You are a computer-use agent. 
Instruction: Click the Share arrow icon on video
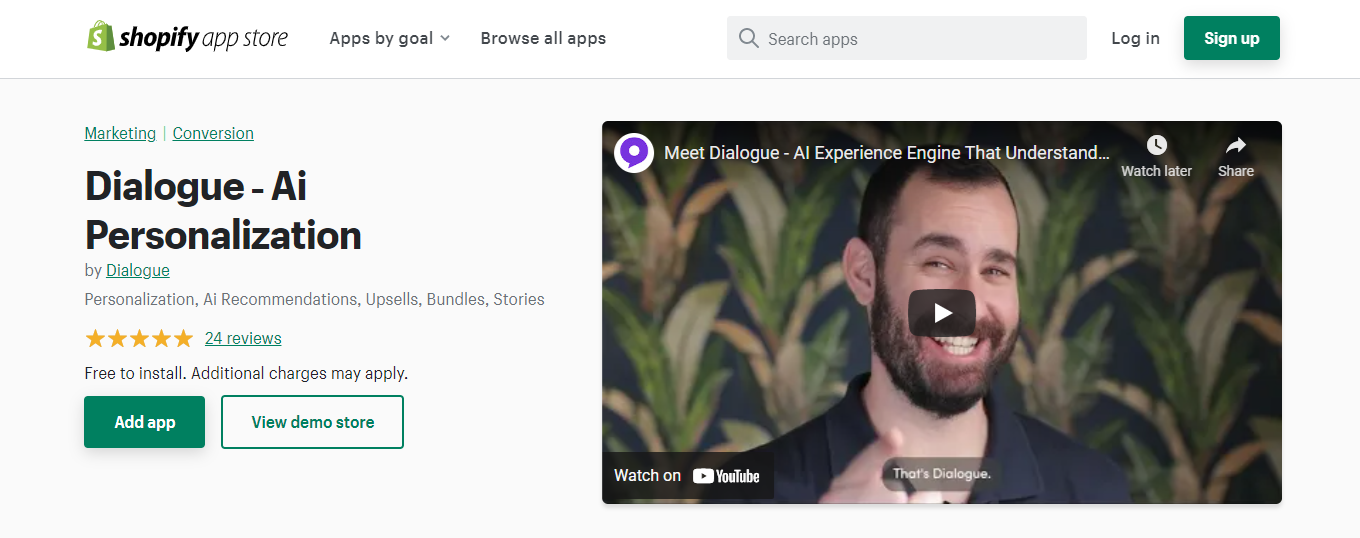click(1235, 146)
